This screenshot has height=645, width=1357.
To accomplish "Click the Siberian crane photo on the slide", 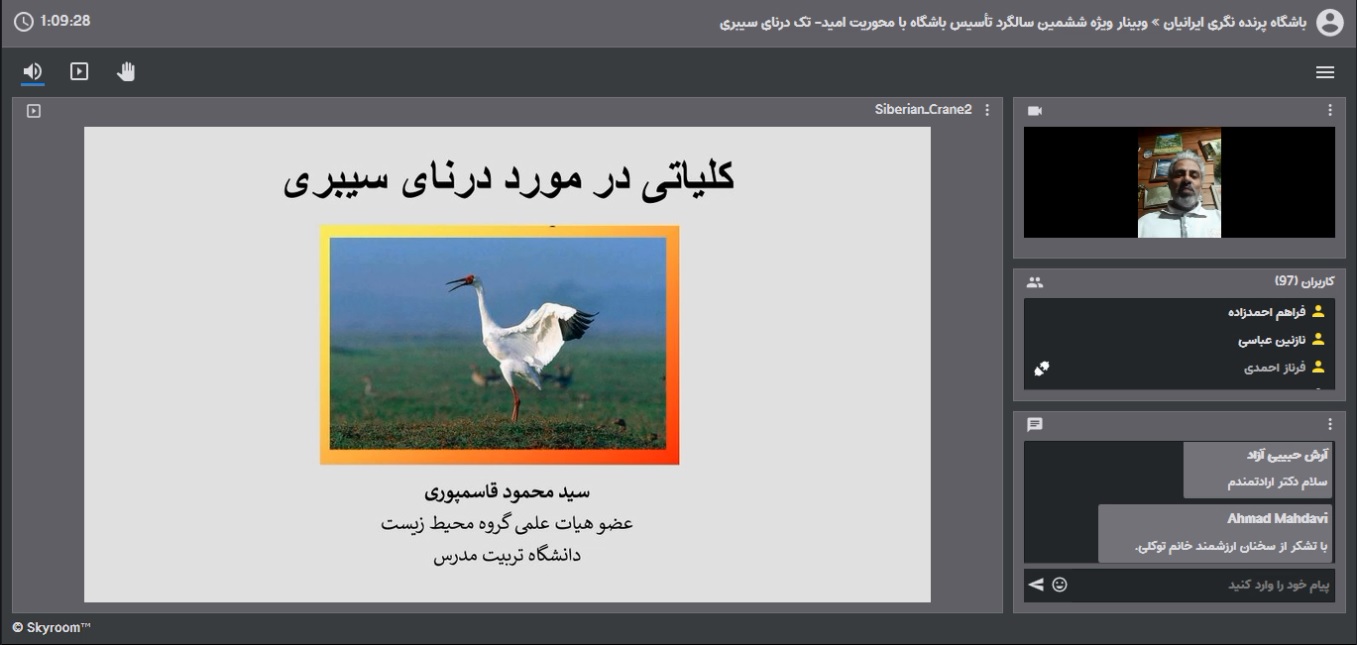I will click(x=499, y=345).
